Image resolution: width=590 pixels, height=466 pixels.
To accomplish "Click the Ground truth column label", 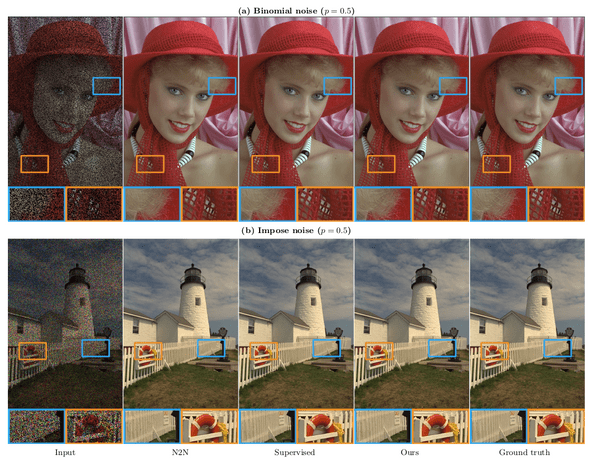I will click(x=524, y=452).
